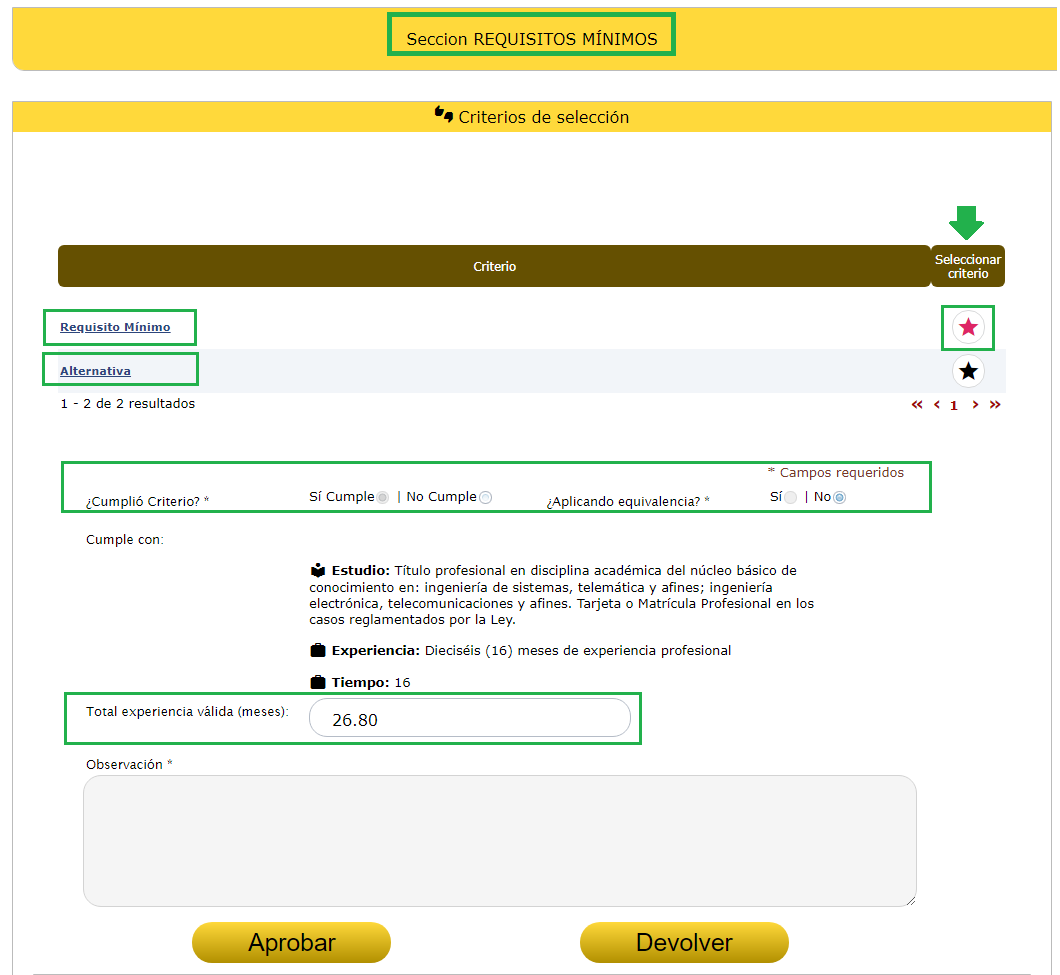Choose the No Cumple radio button
Screen dimensions: 1060x975
point(486,497)
